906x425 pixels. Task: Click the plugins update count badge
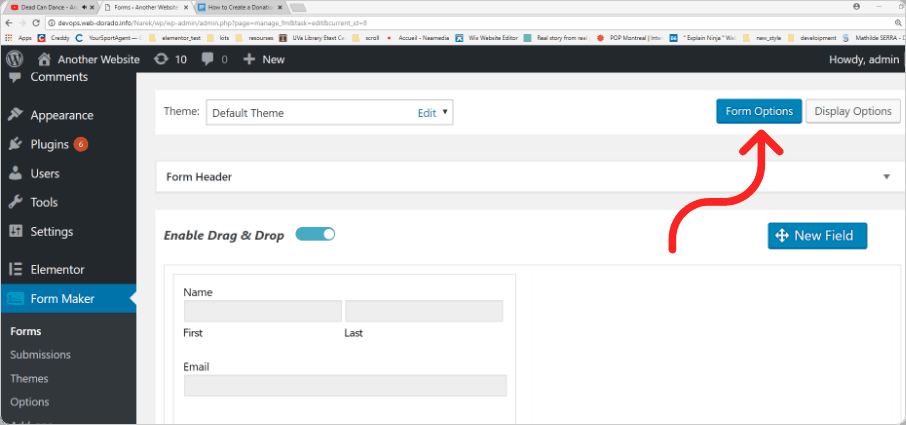(81, 144)
